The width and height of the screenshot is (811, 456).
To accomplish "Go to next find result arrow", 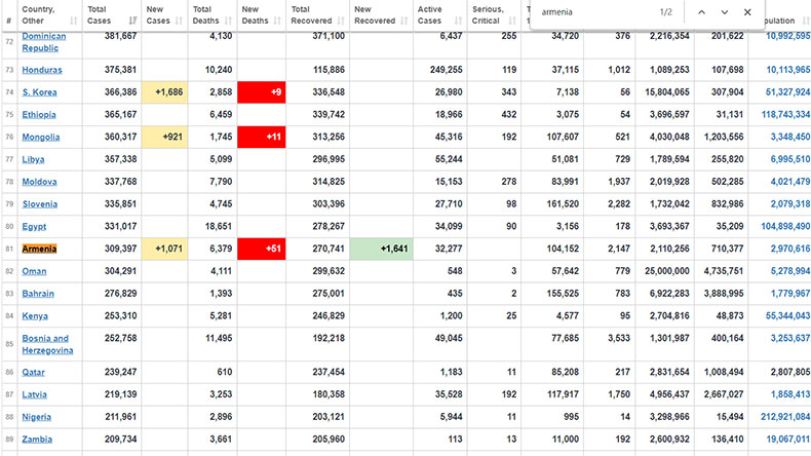I will (724, 12).
